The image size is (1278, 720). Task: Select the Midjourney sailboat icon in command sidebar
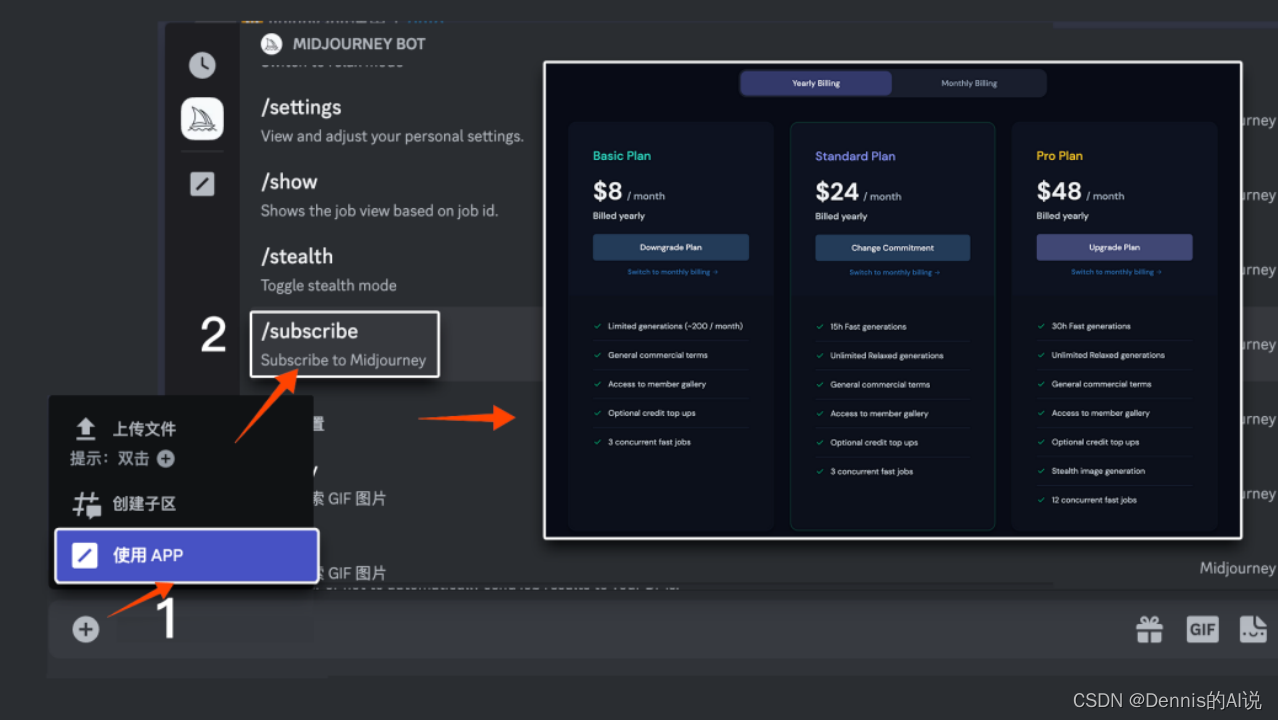(202, 119)
